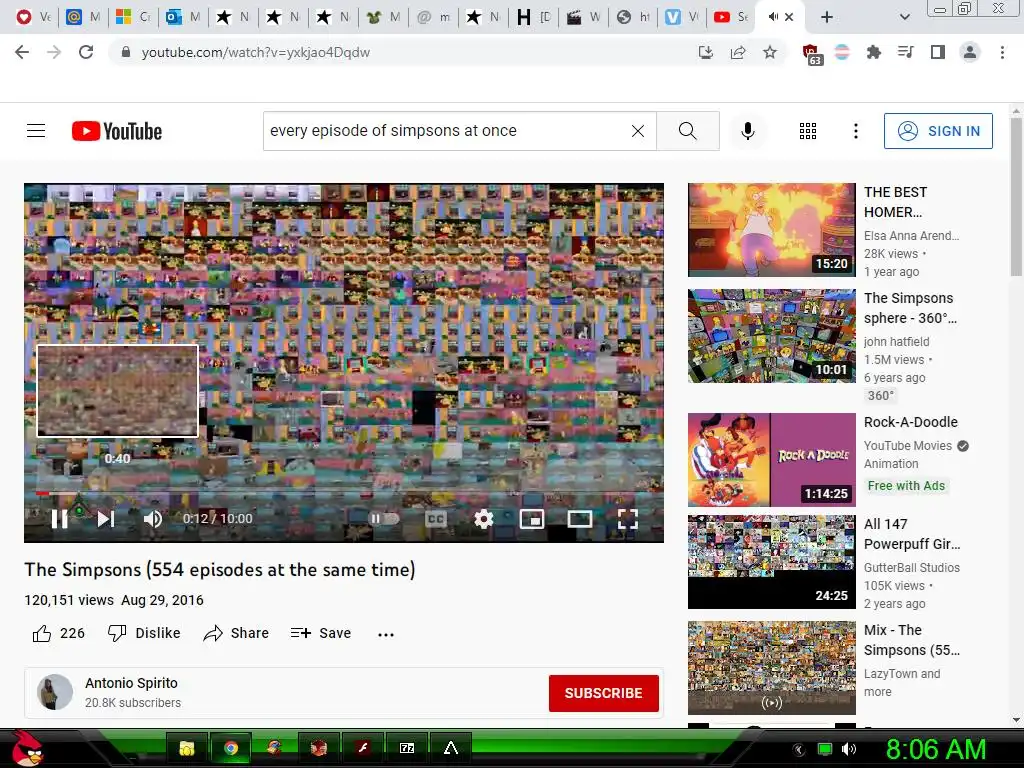Install app icon in address bar
Viewport: 1024px width, 768px height.
pos(705,52)
